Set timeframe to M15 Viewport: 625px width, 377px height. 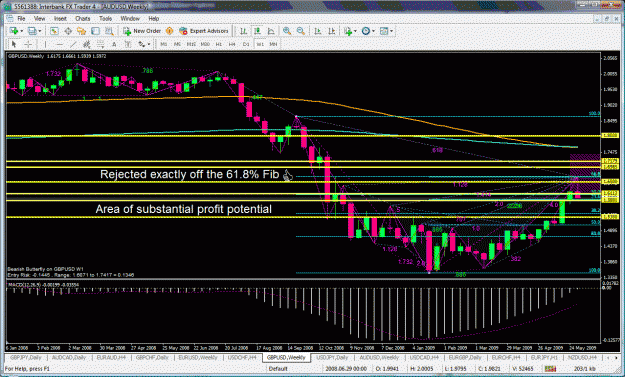[191, 44]
